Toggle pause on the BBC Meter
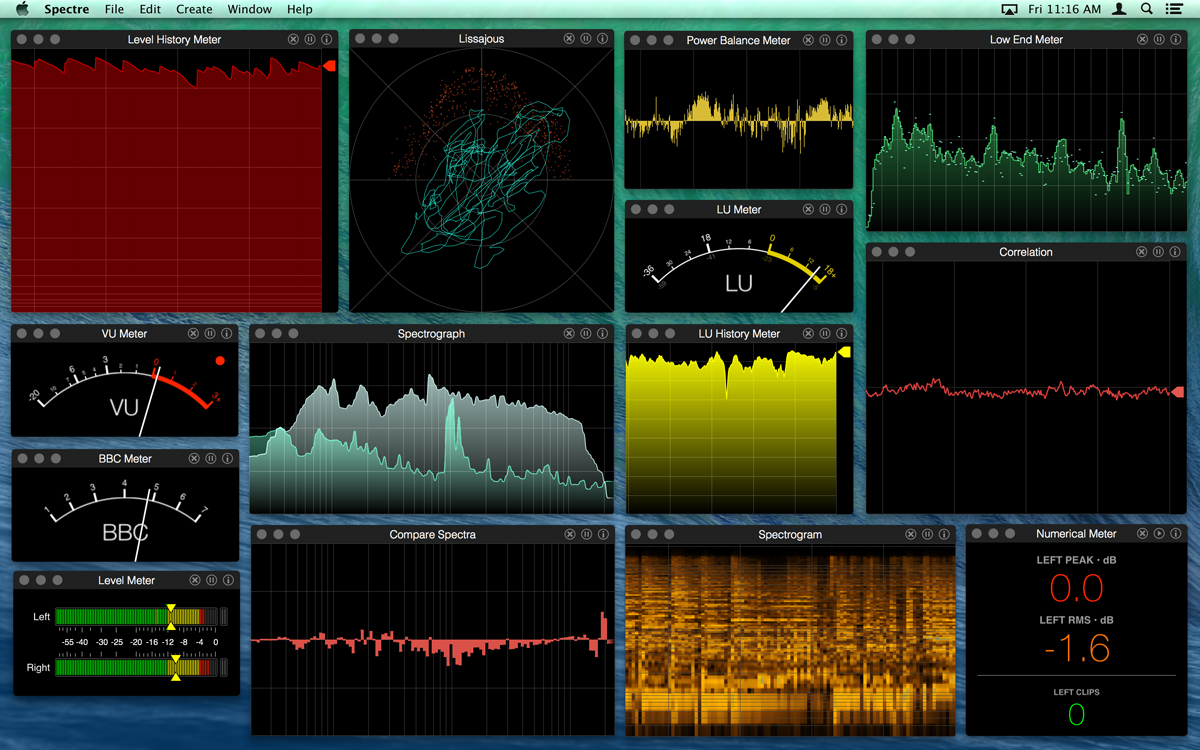The height and width of the screenshot is (750, 1200). 210,458
